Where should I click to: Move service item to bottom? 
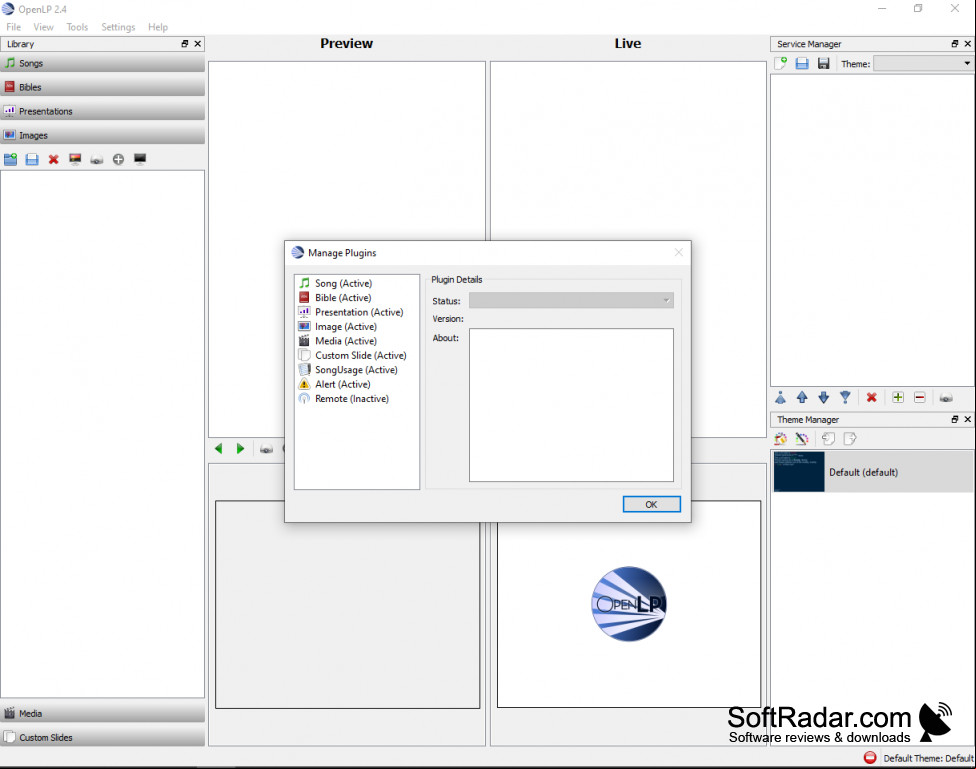845,397
